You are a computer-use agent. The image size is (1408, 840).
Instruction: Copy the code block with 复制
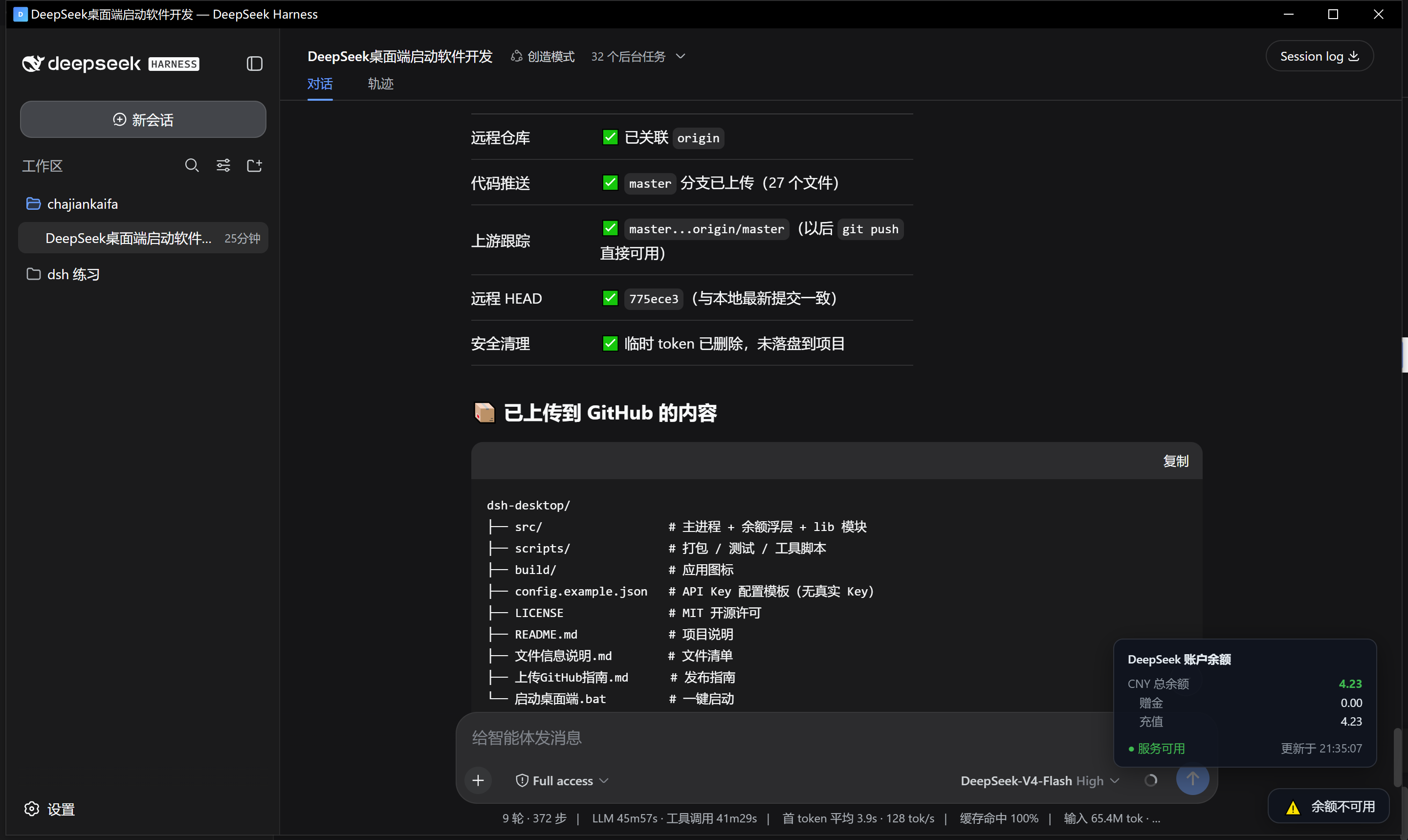[1175, 462]
